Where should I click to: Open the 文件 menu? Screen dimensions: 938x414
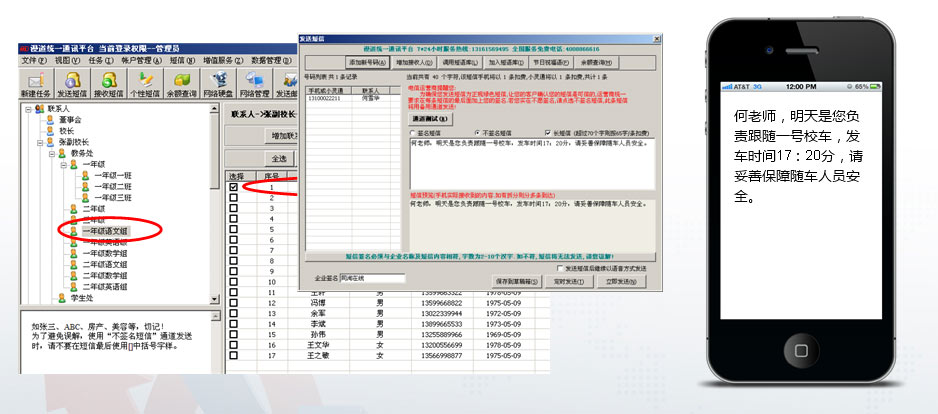(34, 60)
